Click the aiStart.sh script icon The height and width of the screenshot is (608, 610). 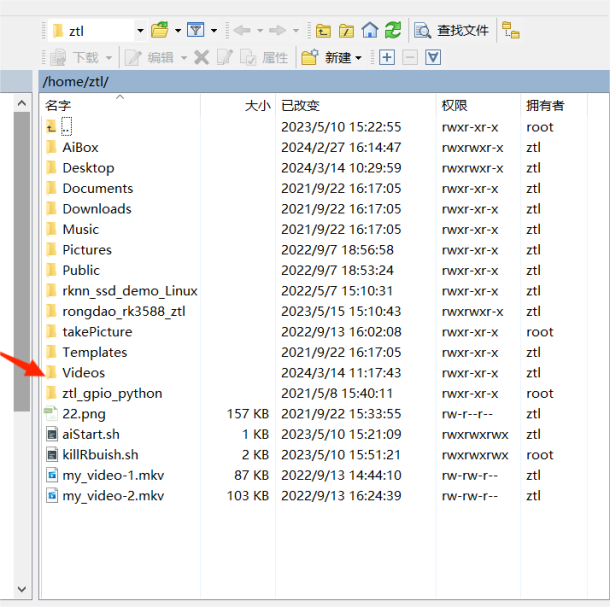pyautogui.click(x=52, y=434)
